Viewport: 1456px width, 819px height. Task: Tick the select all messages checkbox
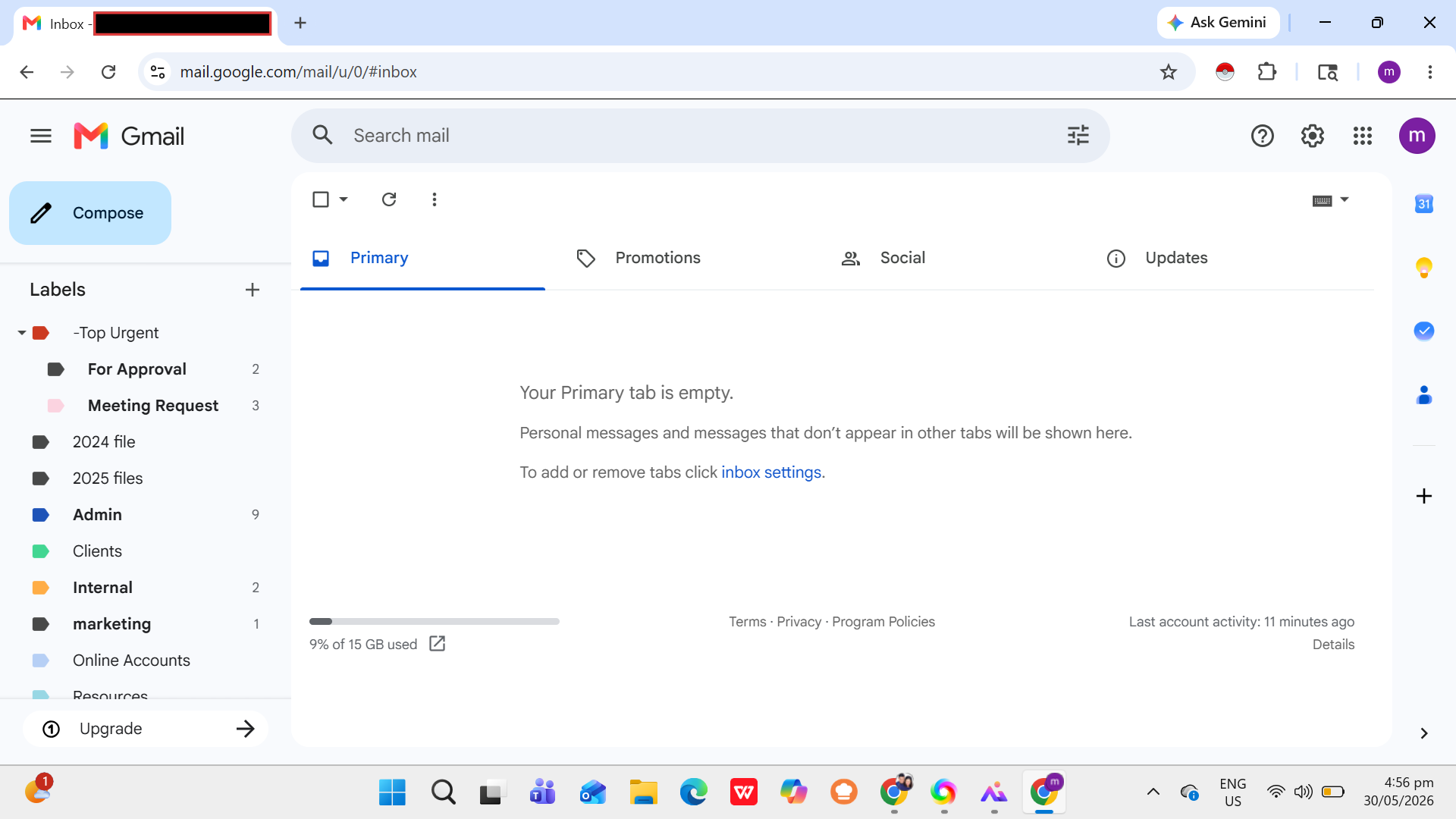tap(321, 199)
